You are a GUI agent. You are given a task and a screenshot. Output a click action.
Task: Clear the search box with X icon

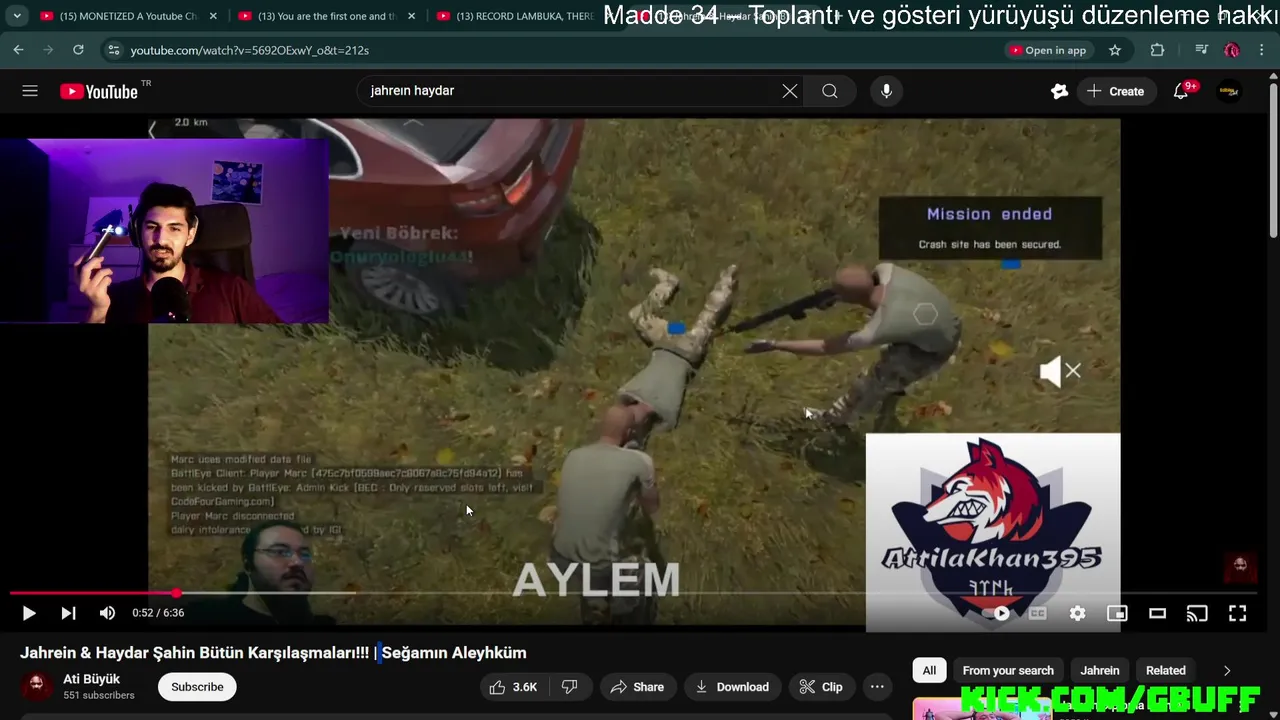click(790, 91)
